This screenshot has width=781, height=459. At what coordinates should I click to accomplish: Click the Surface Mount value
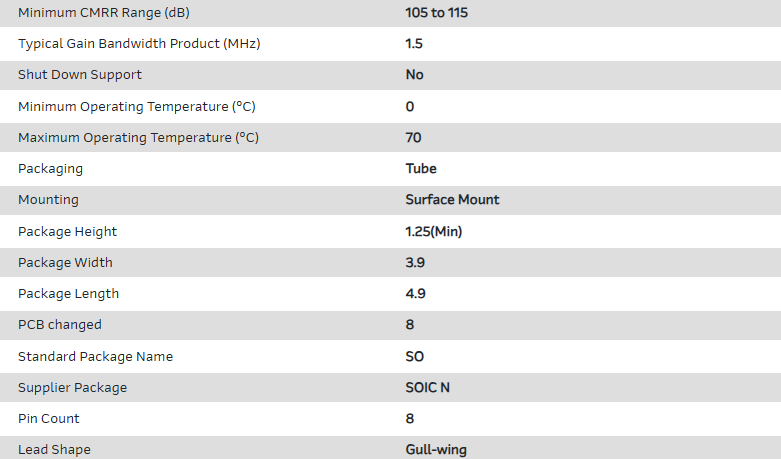click(x=452, y=199)
